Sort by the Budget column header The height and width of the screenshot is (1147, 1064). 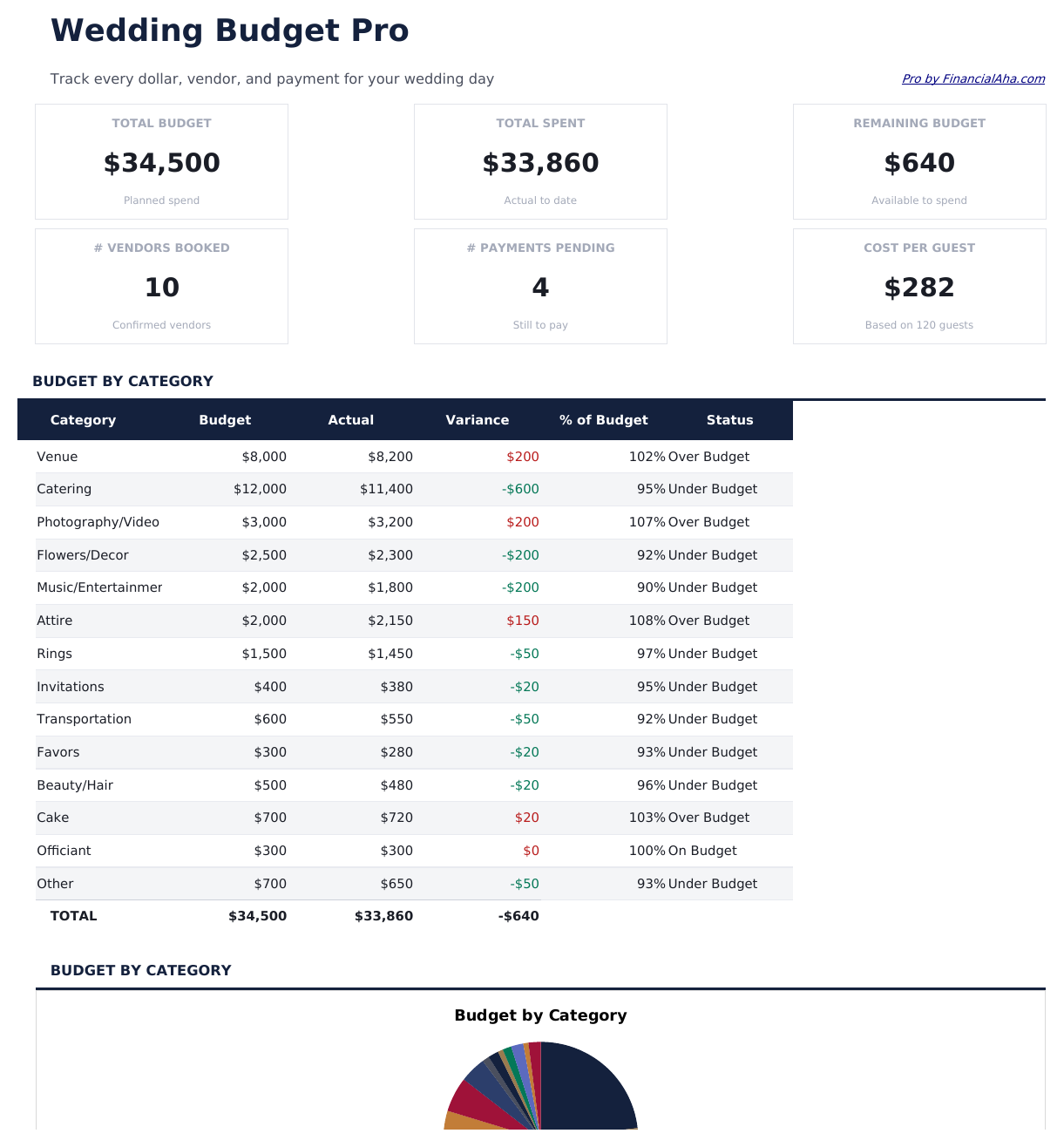point(225,420)
